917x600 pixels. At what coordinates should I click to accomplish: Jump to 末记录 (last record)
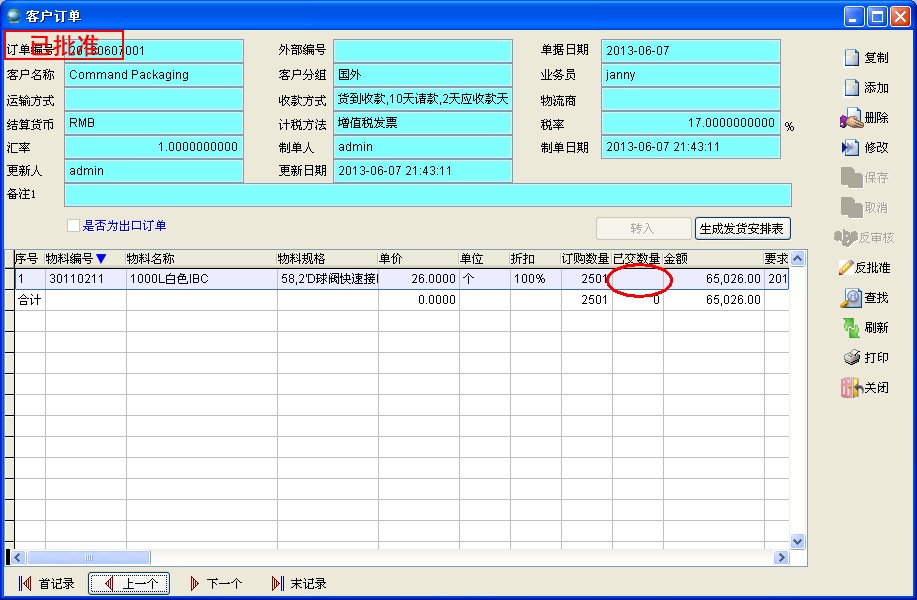298,584
